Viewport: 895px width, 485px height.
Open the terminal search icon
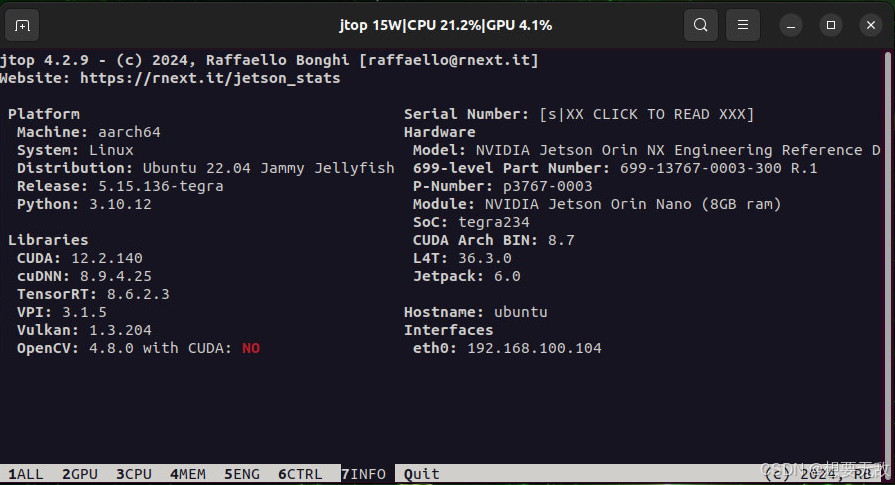pos(701,25)
